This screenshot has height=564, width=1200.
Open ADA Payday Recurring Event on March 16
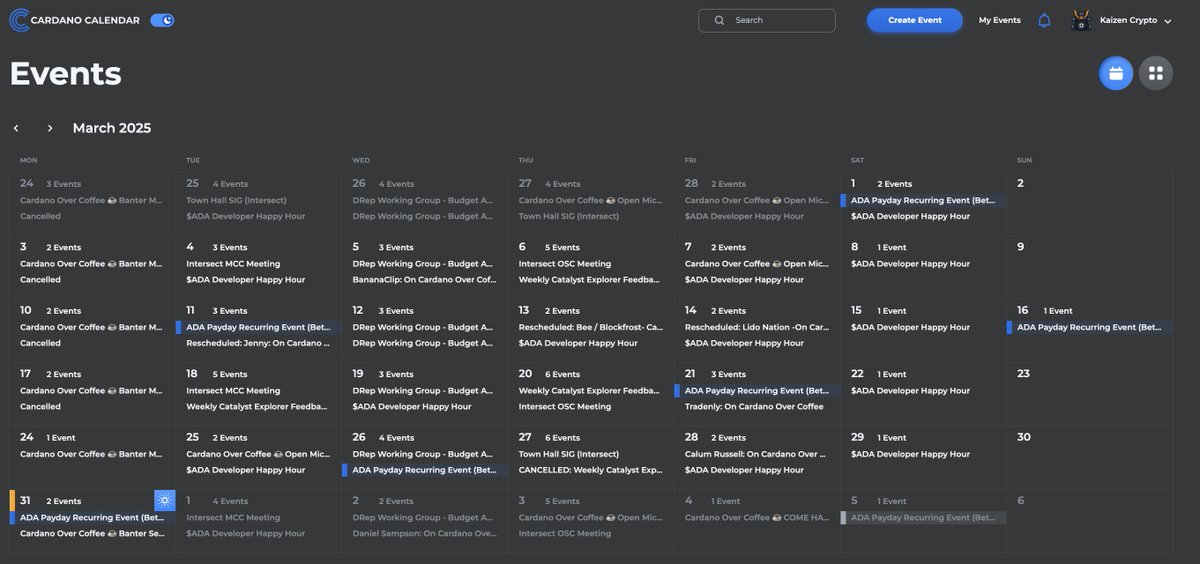[x=1090, y=327]
